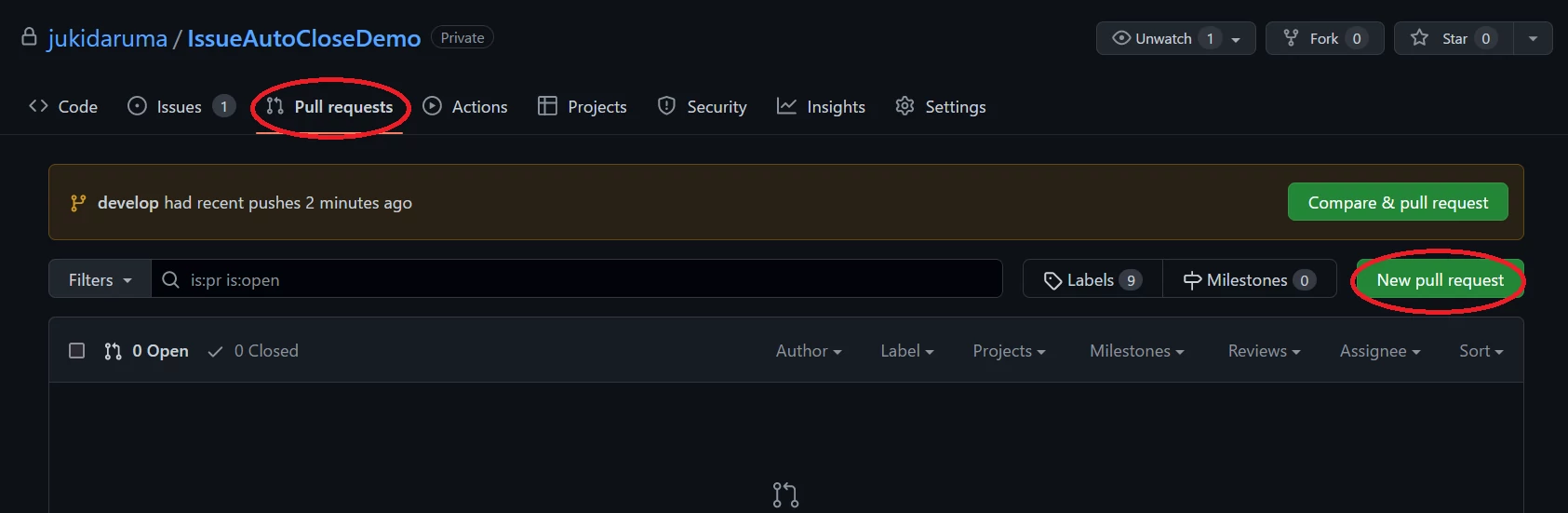Expand the Reviews filter dropdown

click(x=1264, y=350)
